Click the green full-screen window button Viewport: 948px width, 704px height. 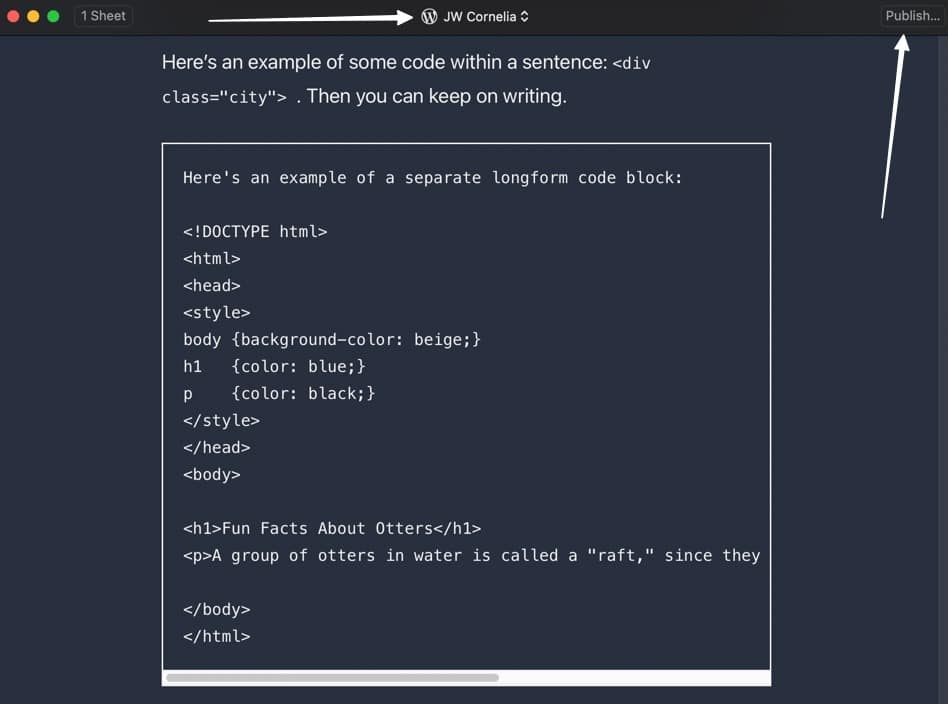coord(53,16)
